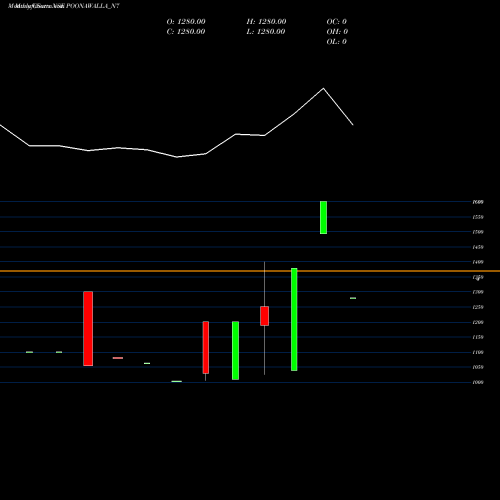Select the tall red candle from 1300 to 1050

[88, 329]
